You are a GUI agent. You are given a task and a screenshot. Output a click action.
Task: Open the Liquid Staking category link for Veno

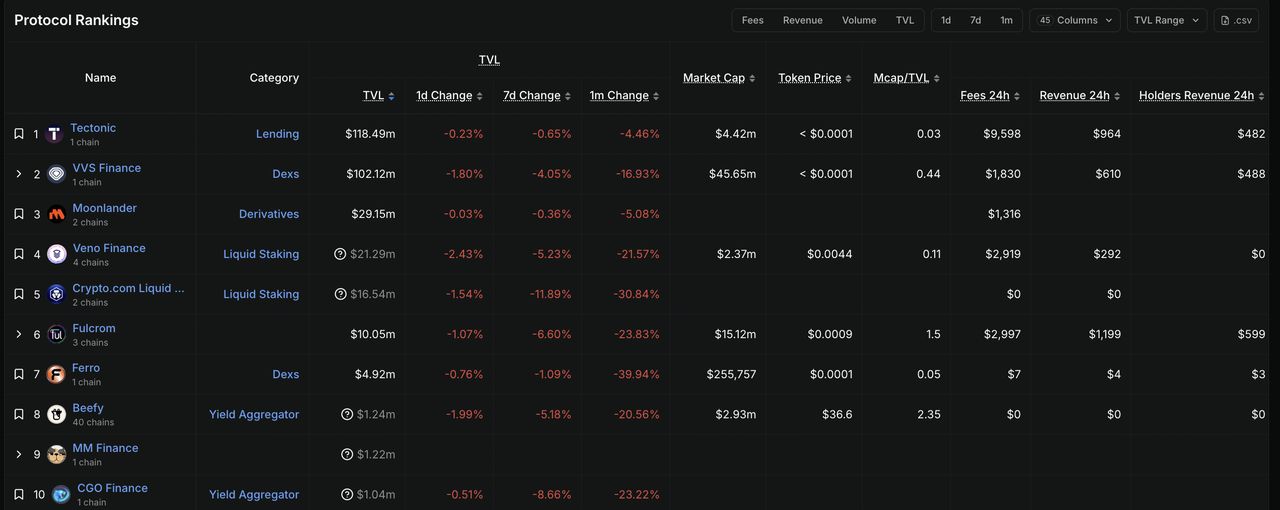coord(261,254)
